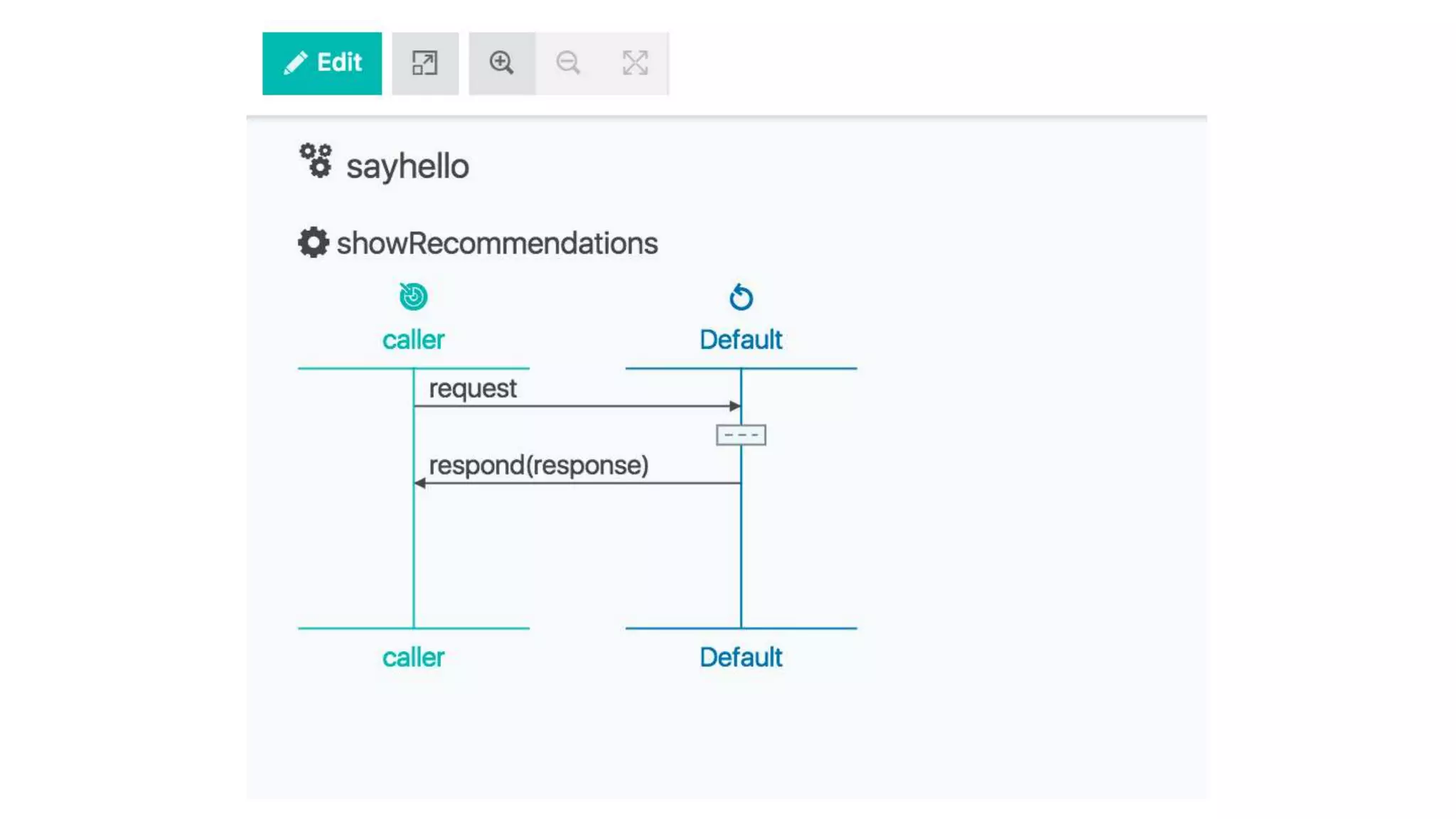Open diagram in expanded view icon
The height and width of the screenshot is (819, 1456).
(x=425, y=63)
